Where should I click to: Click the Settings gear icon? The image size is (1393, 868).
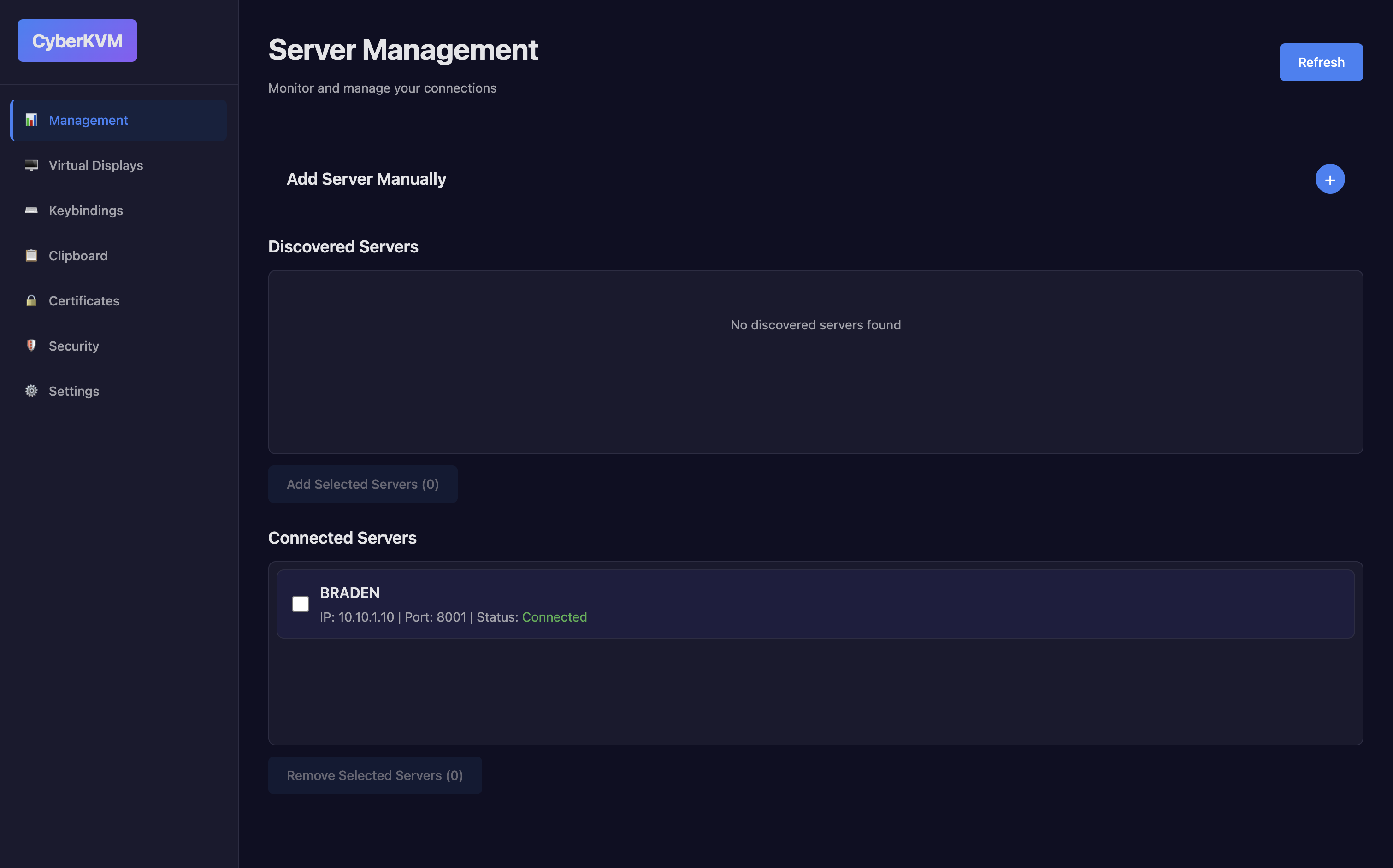tap(32, 391)
